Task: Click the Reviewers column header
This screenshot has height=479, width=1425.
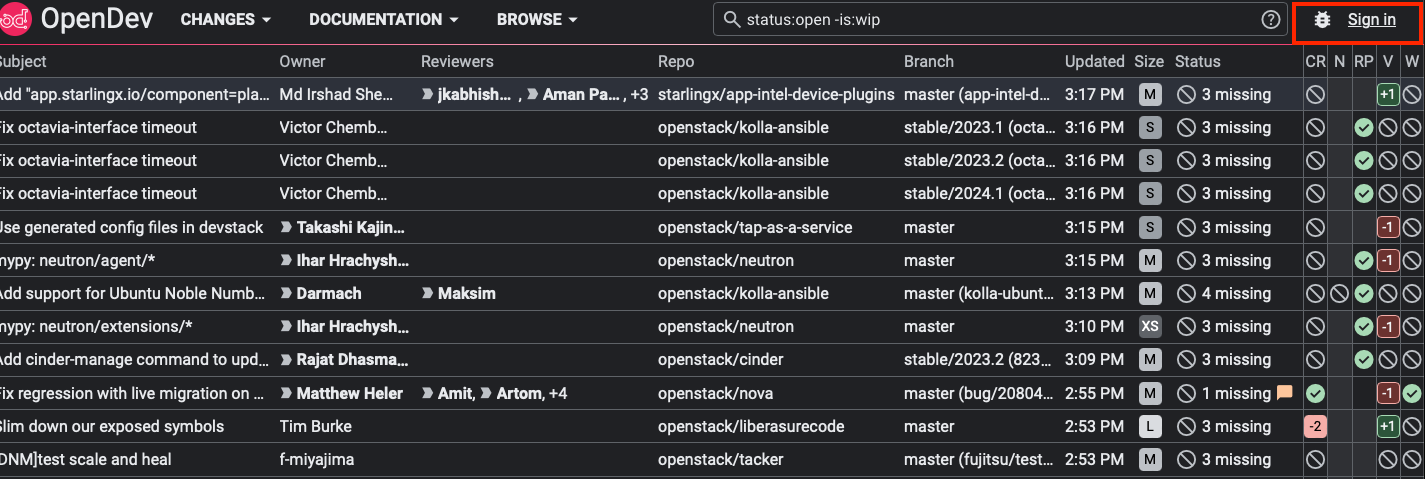Action: 457,61
